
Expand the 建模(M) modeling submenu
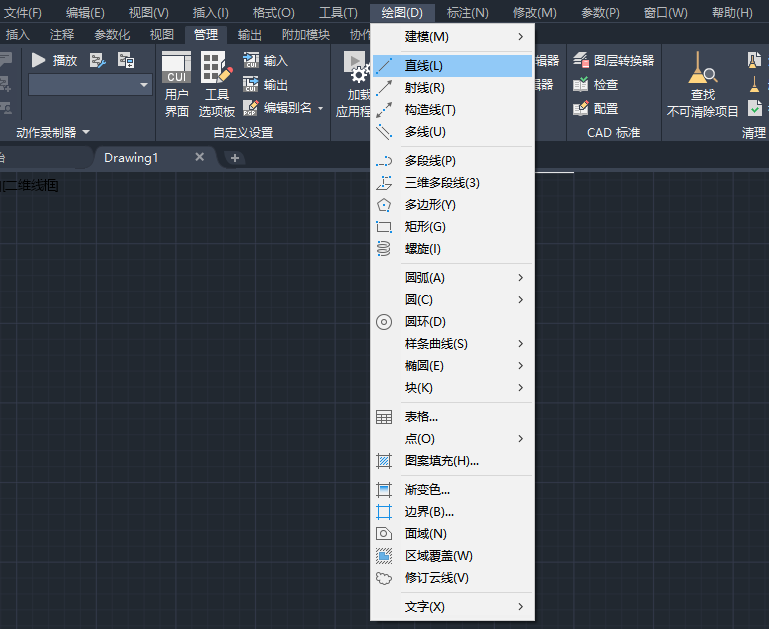[452, 37]
